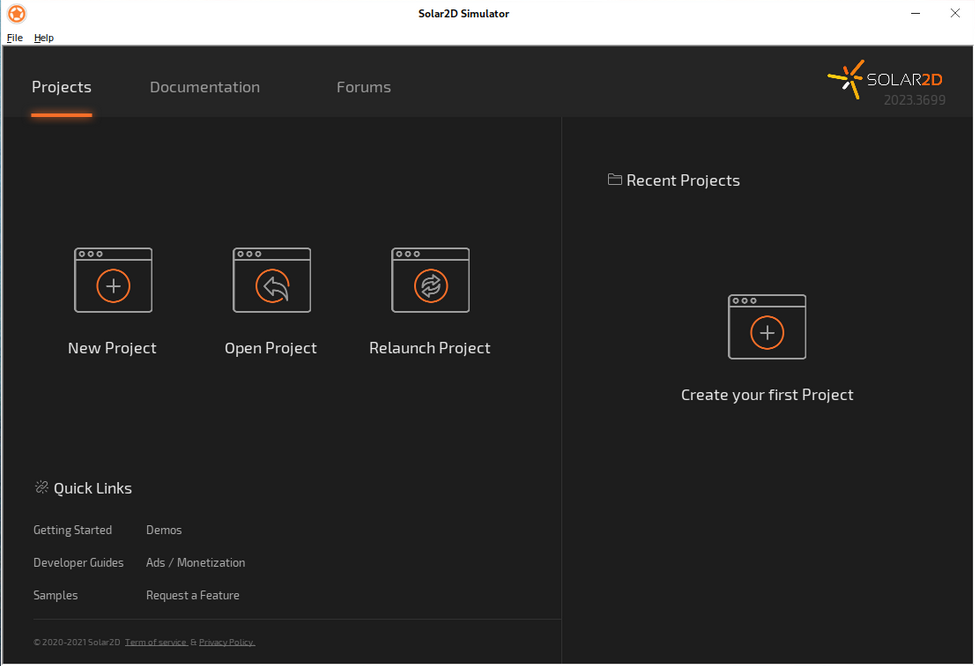975x666 pixels.
Task: Open the Help menu
Action: click(44, 37)
